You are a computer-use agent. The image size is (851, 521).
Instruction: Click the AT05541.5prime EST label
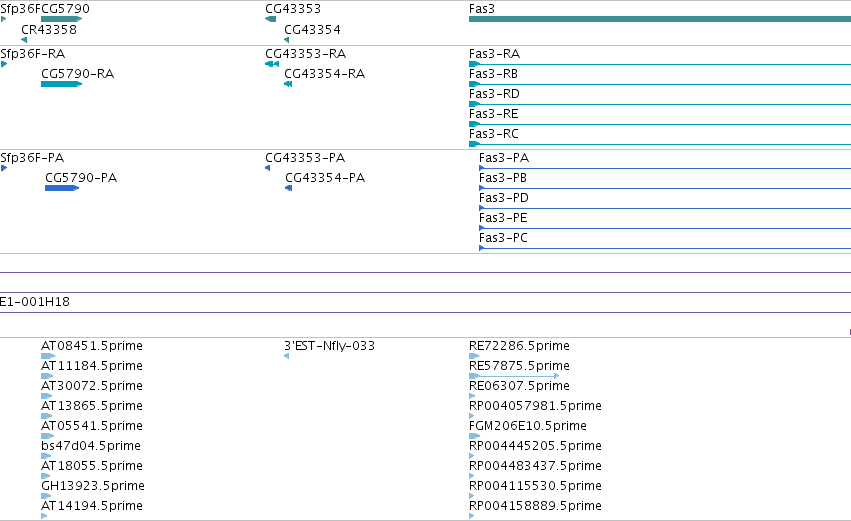(x=92, y=427)
